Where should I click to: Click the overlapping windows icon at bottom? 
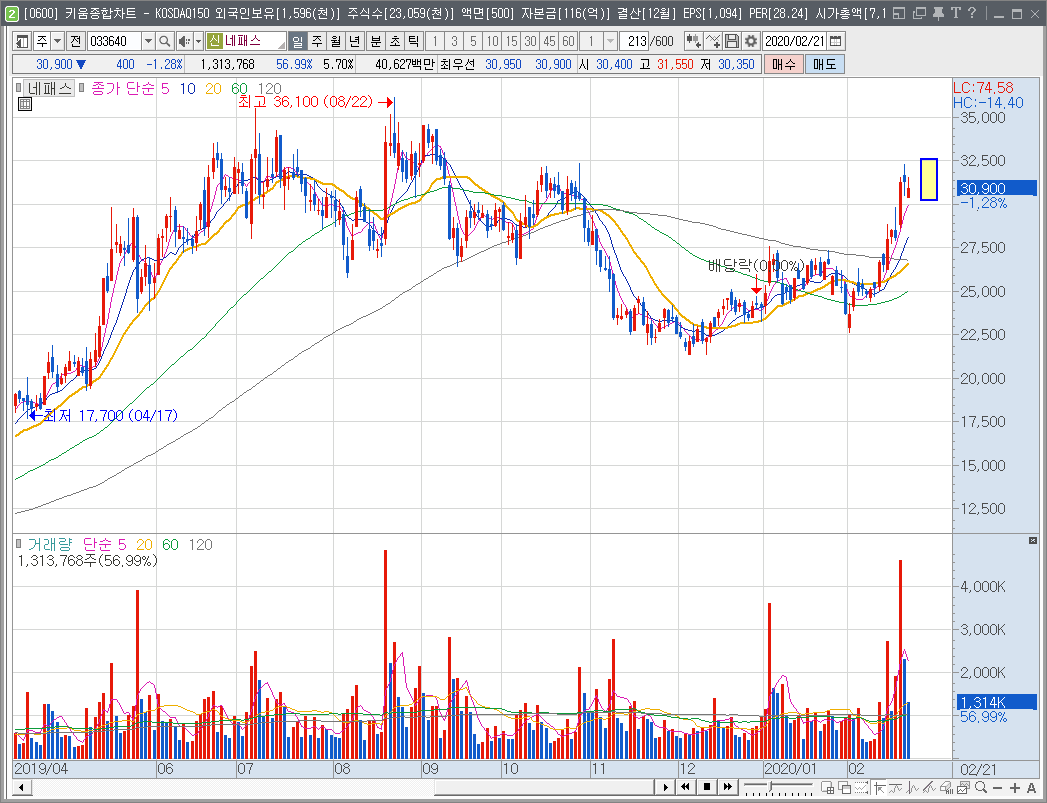point(844,787)
